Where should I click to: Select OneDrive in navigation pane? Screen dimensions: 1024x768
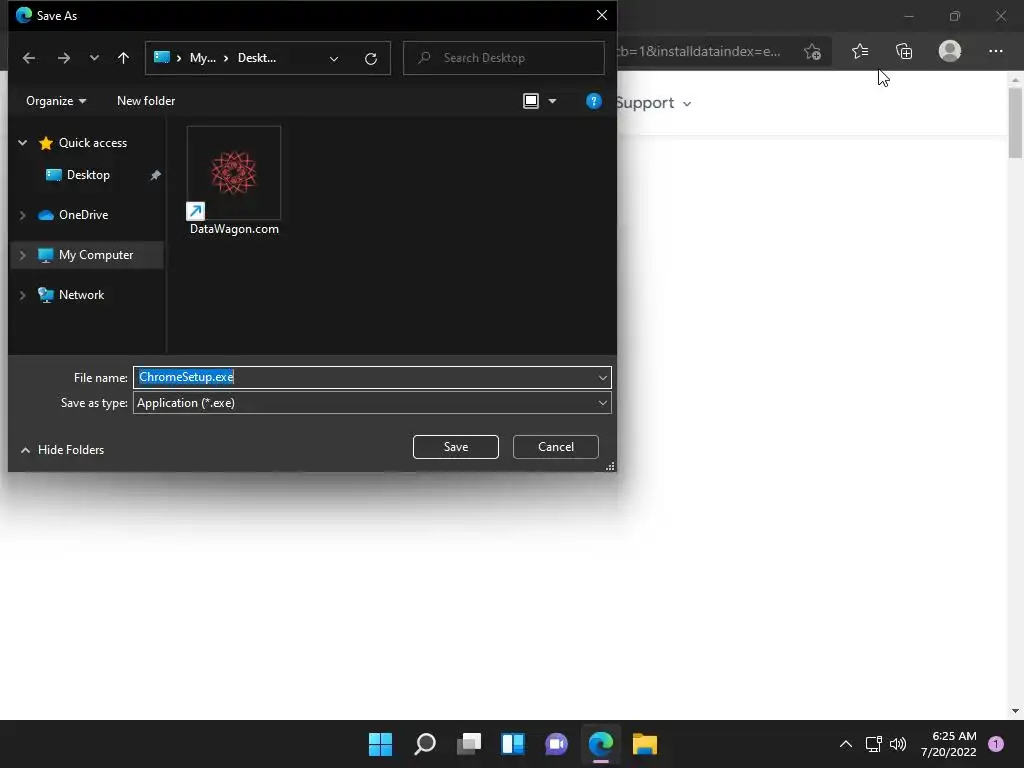pos(84,215)
